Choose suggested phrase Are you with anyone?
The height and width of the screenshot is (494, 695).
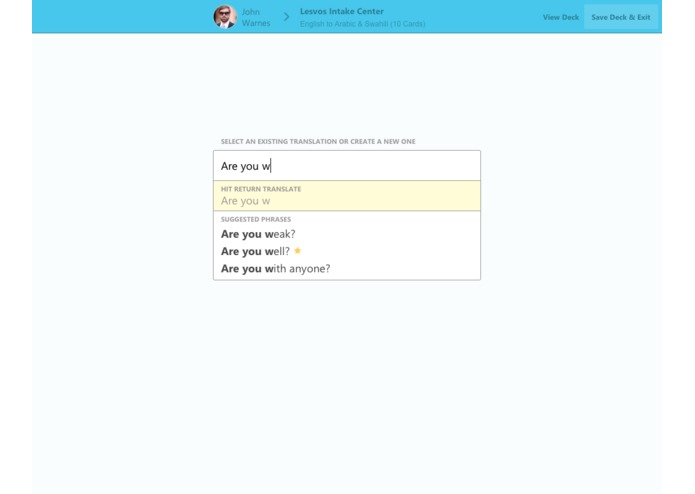[x=275, y=268]
